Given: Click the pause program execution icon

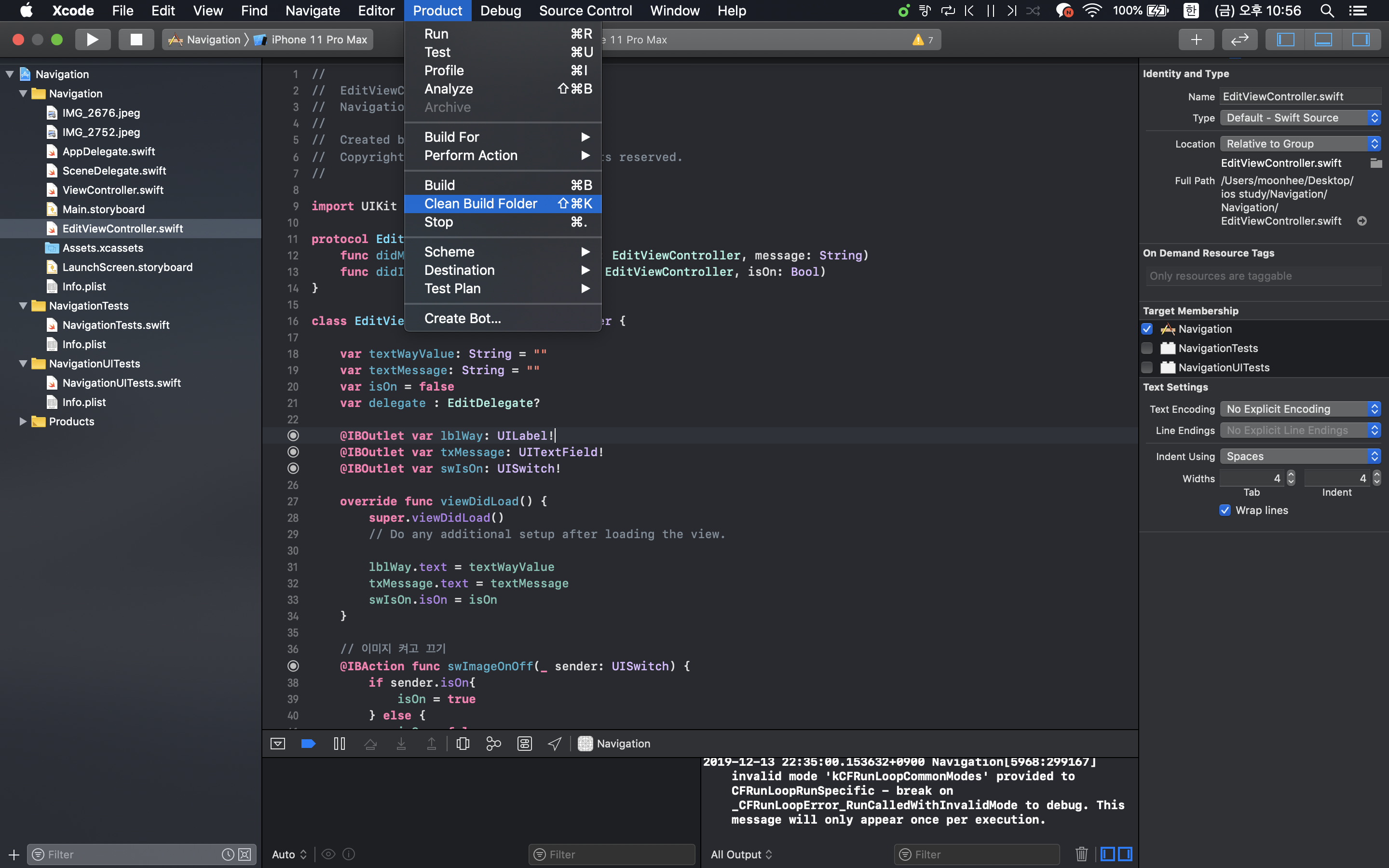Looking at the screenshot, I should point(339,744).
